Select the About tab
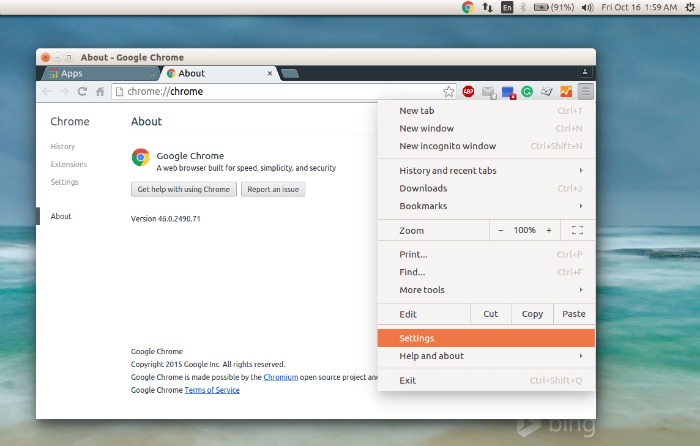This screenshot has height=446, width=700. point(219,73)
